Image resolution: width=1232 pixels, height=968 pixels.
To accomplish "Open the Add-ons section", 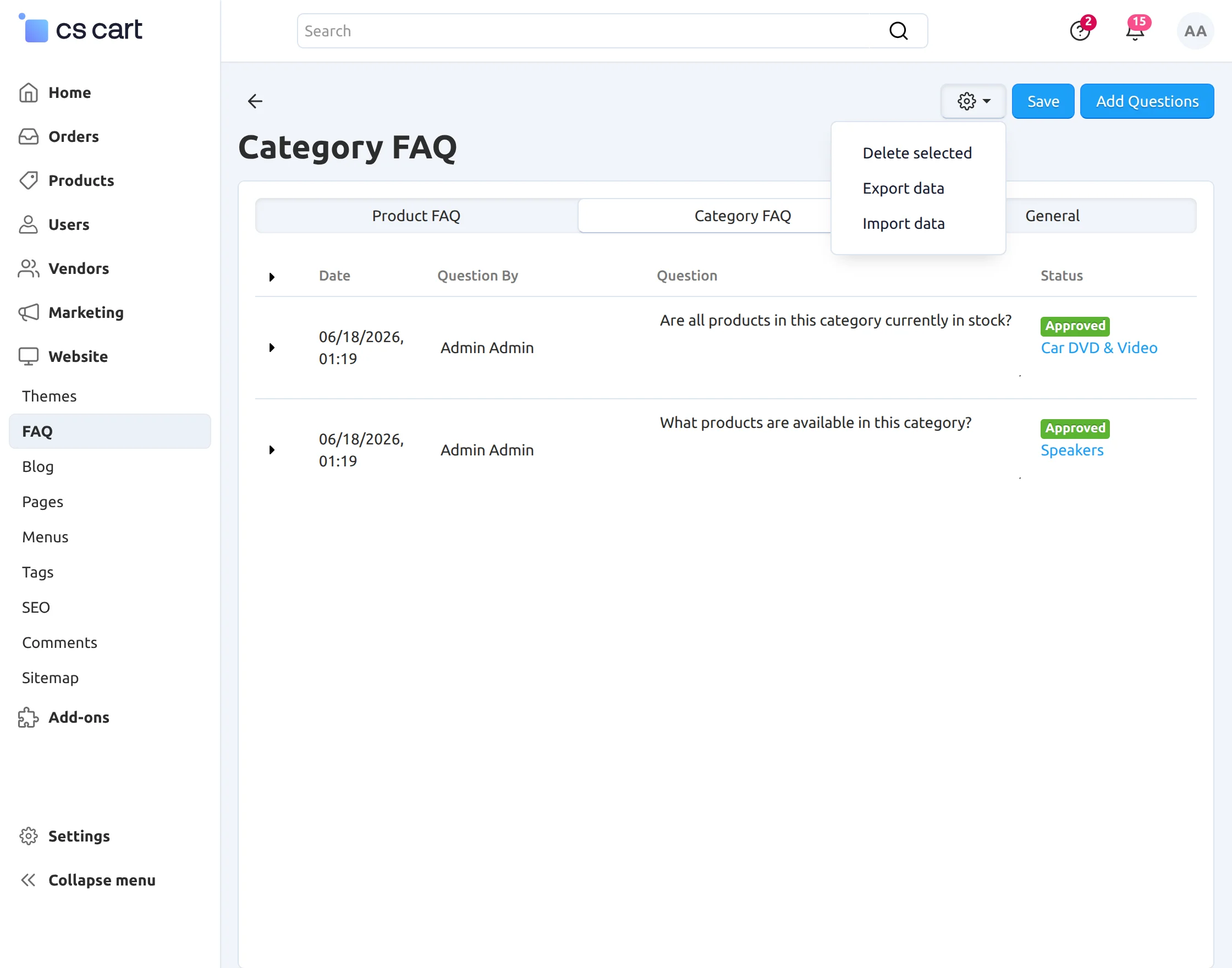I will tap(78, 717).
